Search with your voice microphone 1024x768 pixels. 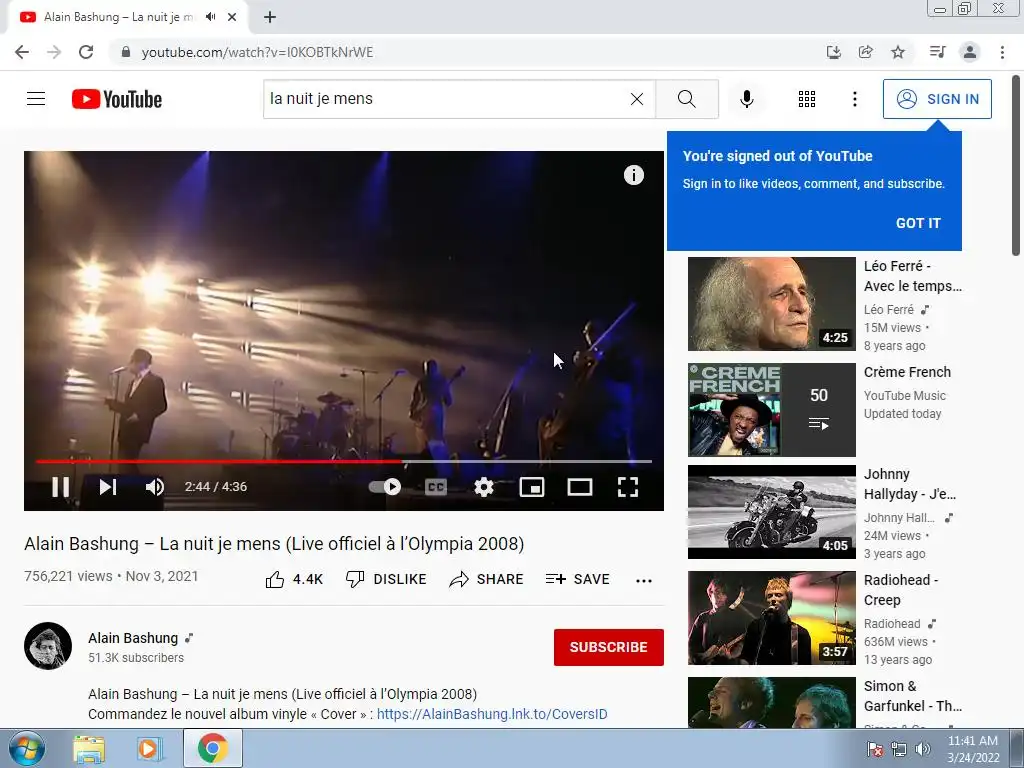[746, 99]
